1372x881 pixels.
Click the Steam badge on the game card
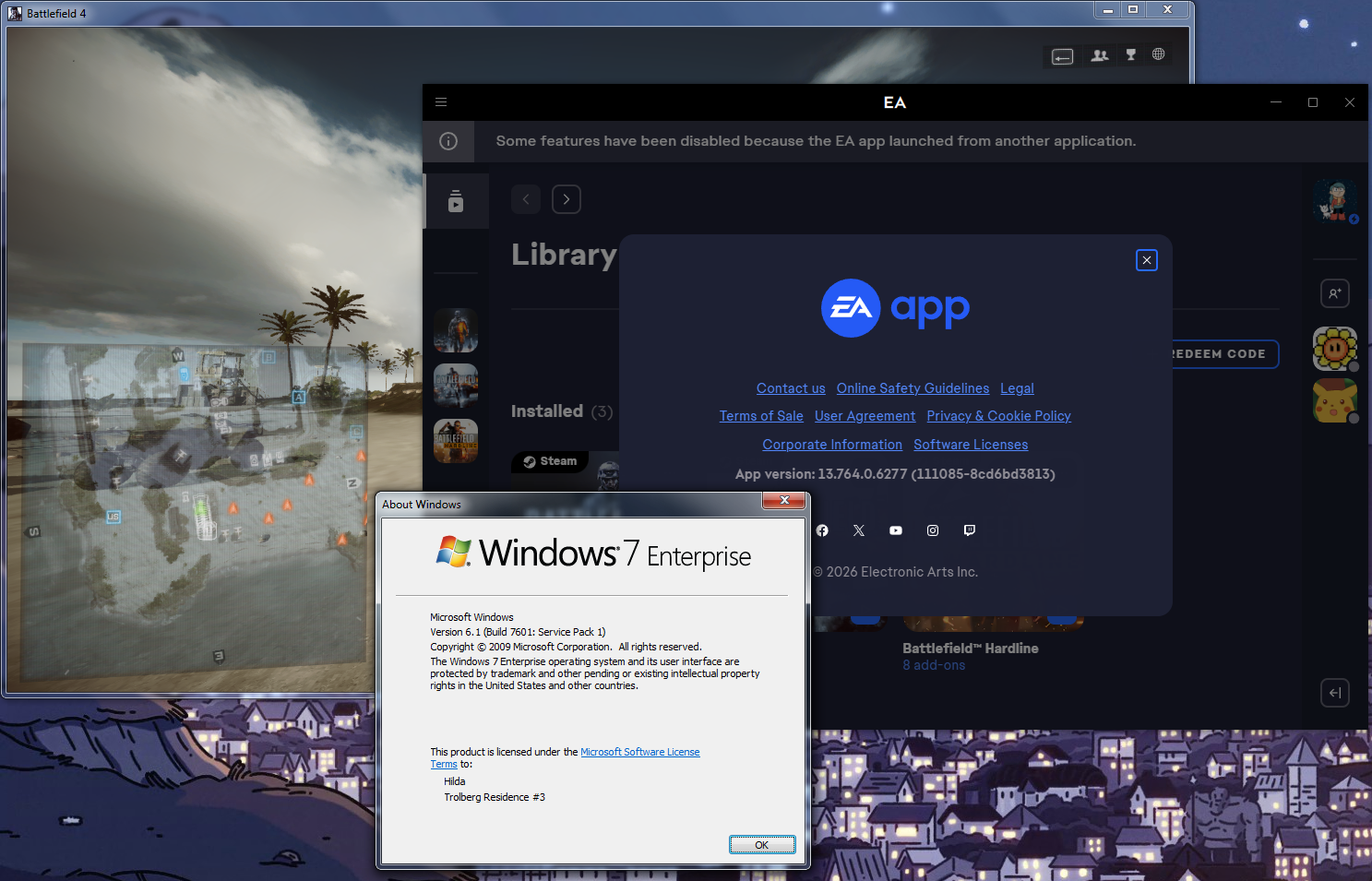pos(551,461)
